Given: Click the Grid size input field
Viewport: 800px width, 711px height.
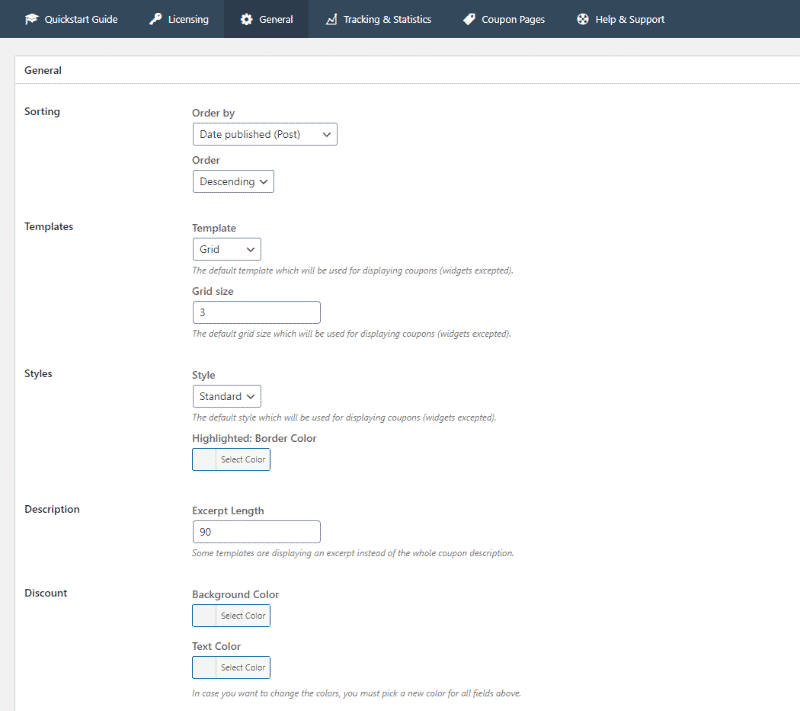Looking at the screenshot, I should click(x=257, y=312).
